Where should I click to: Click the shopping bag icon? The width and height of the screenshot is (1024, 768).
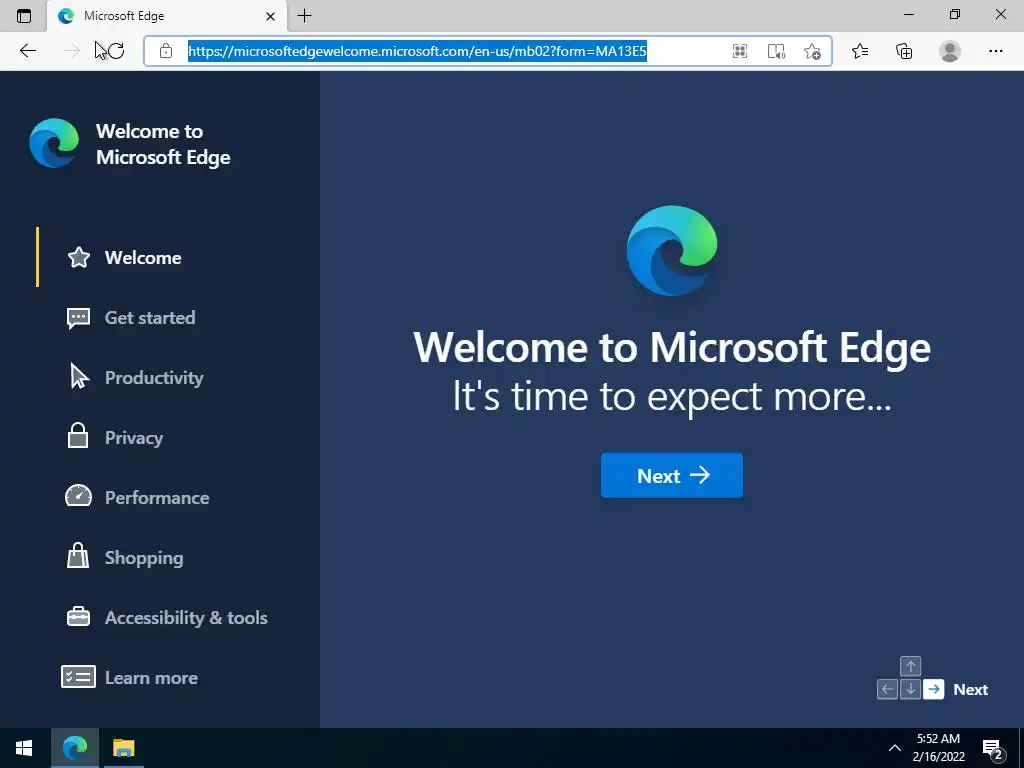[x=78, y=556]
